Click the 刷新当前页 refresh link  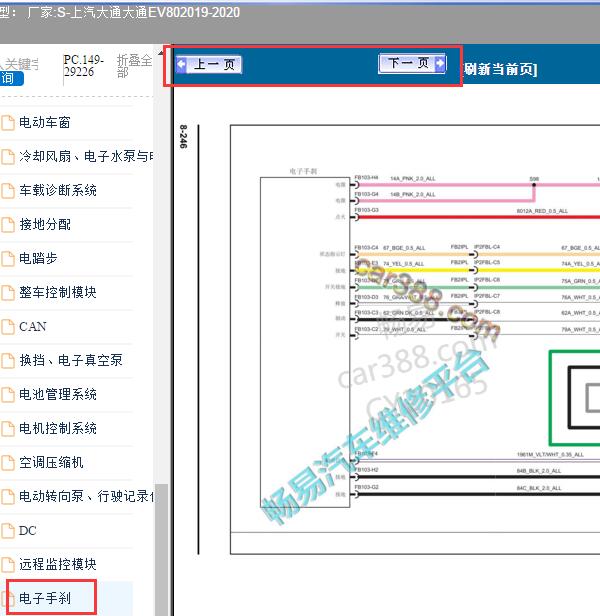[x=500, y=69]
